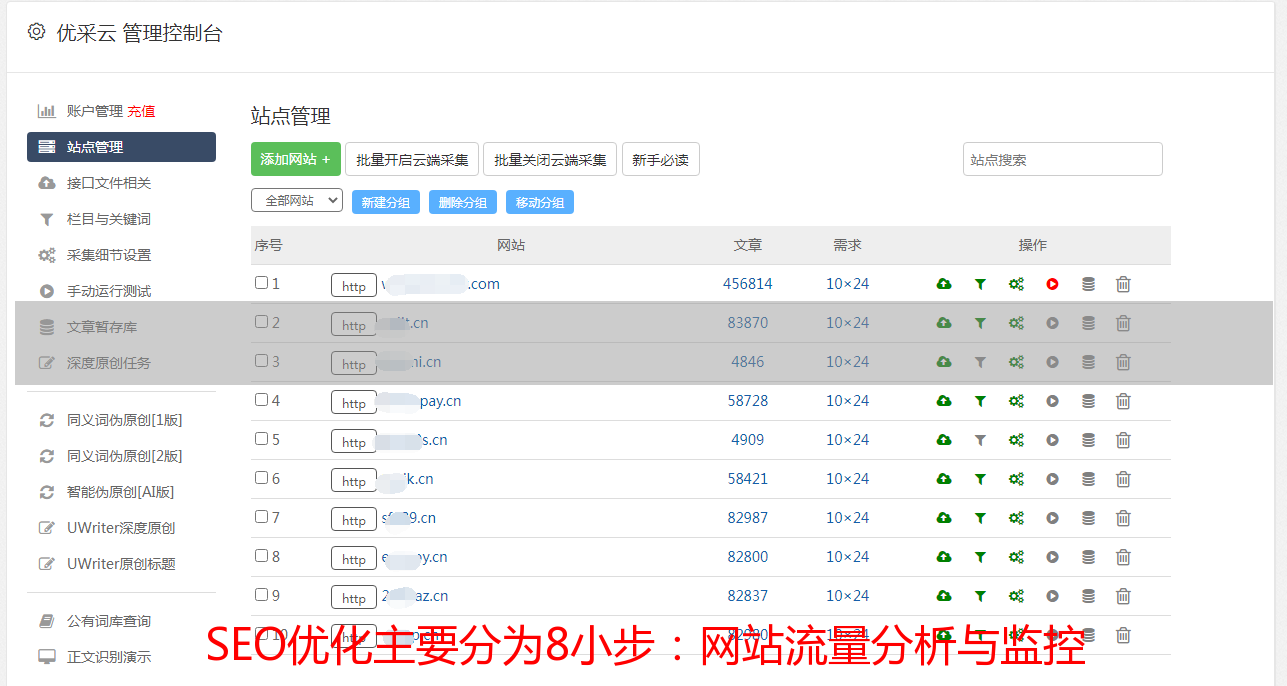
Task: Open the gears settings icon in row 5
Action: (x=1016, y=440)
